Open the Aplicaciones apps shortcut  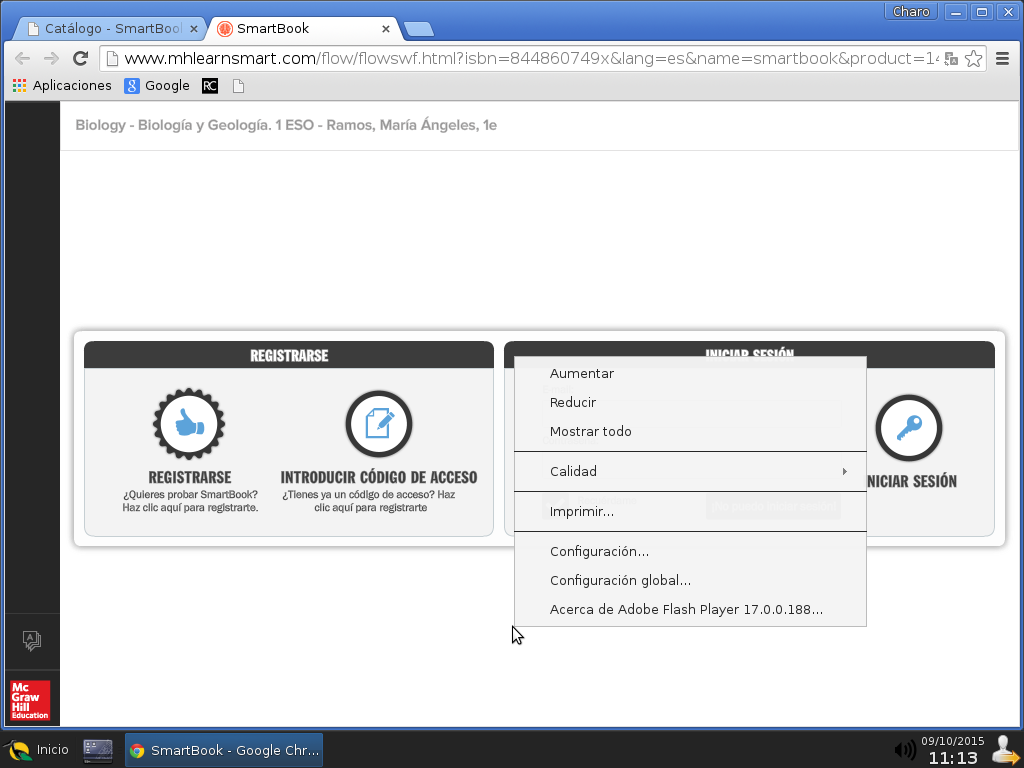(62, 86)
